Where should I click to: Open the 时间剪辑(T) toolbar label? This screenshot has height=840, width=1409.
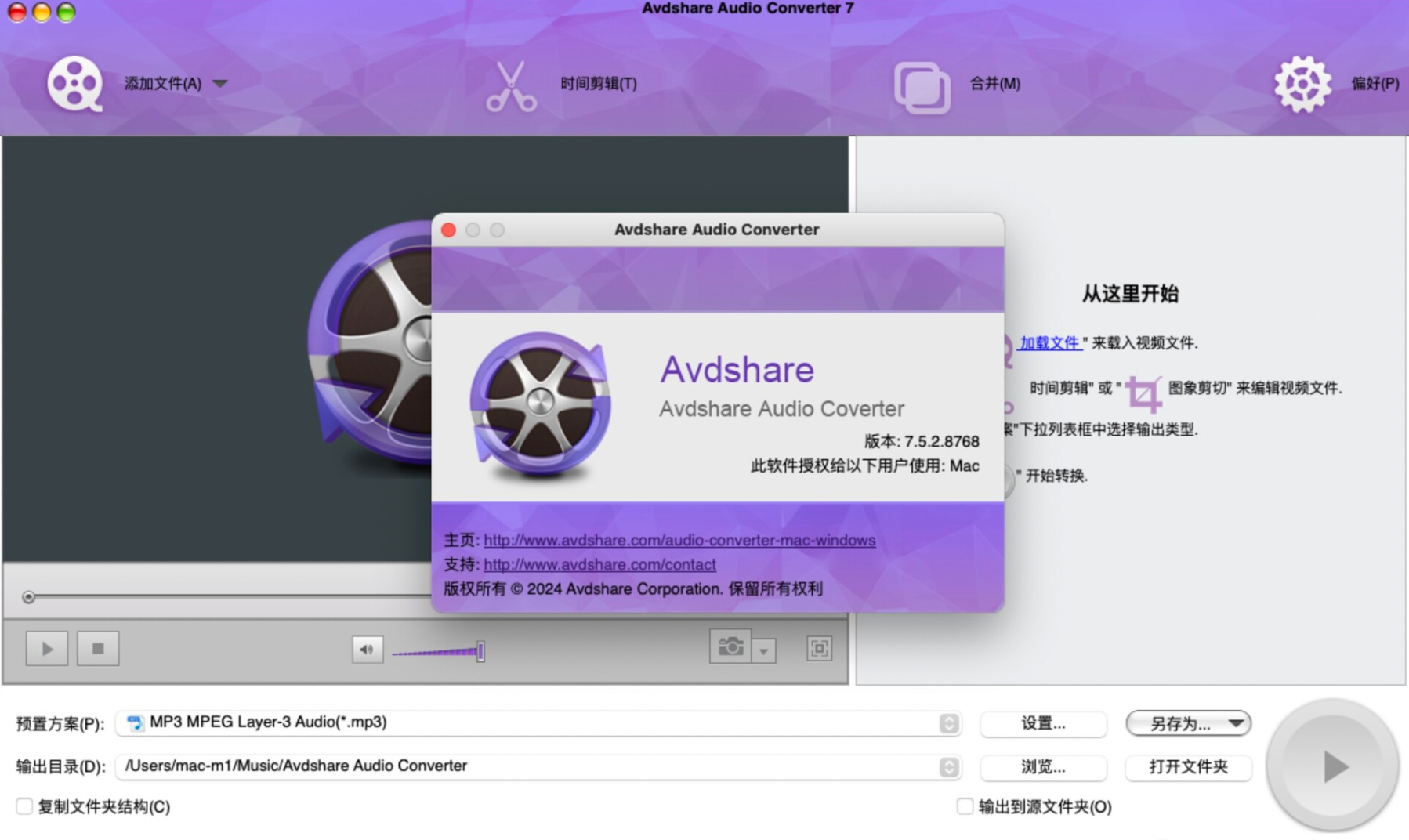pos(598,83)
